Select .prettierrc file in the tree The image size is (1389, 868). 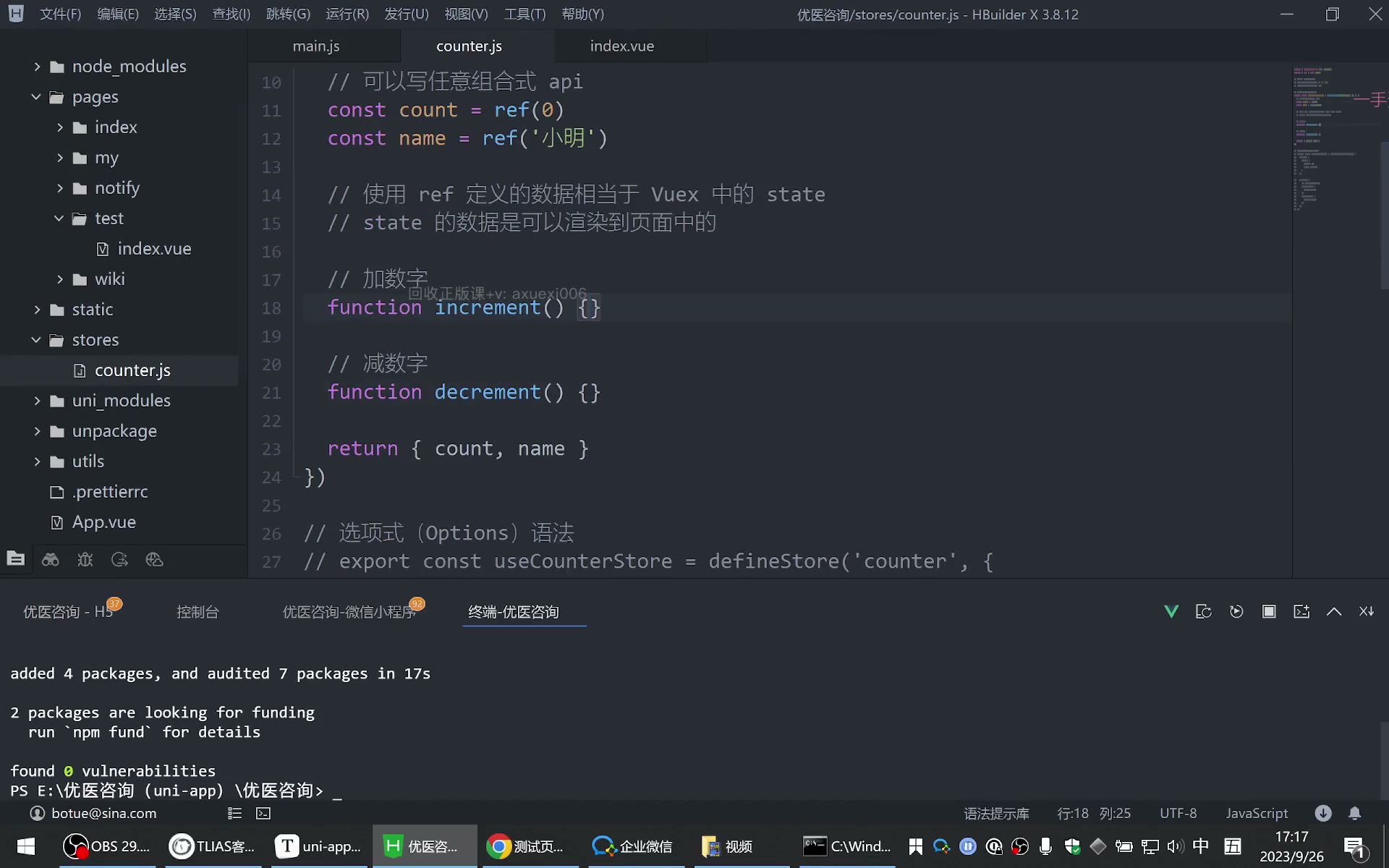coord(111,492)
